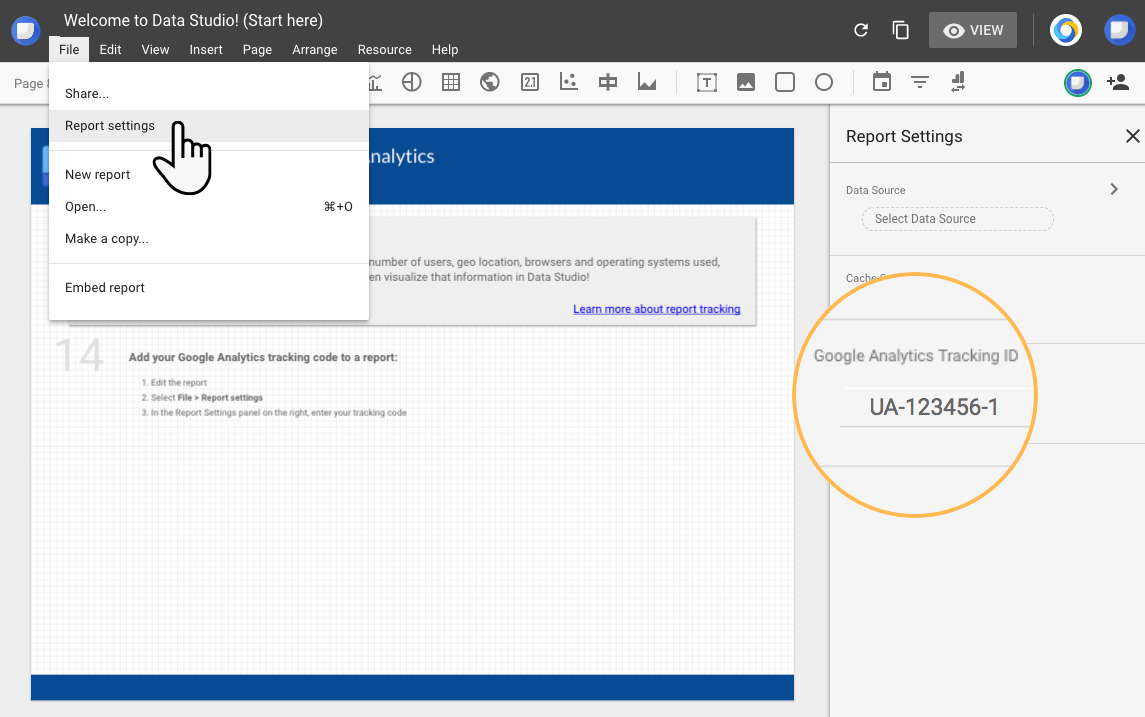
Task: Select the table chart tool
Action: point(451,83)
